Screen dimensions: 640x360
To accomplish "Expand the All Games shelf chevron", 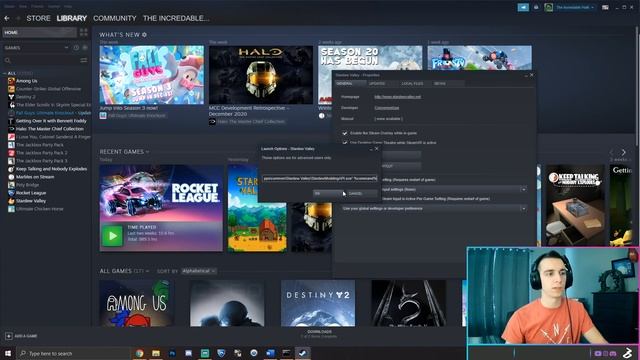I will pos(147,271).
